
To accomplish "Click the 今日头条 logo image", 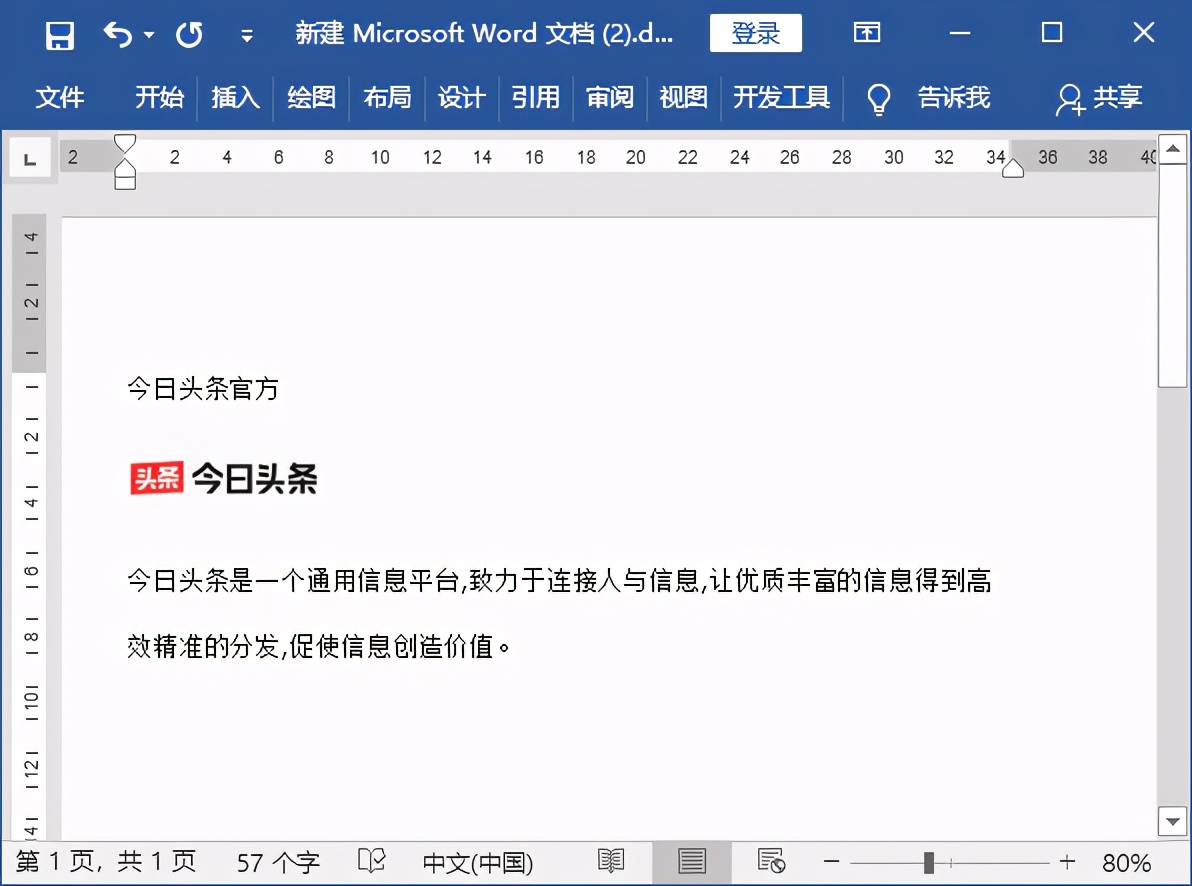I will coord(224,479).
